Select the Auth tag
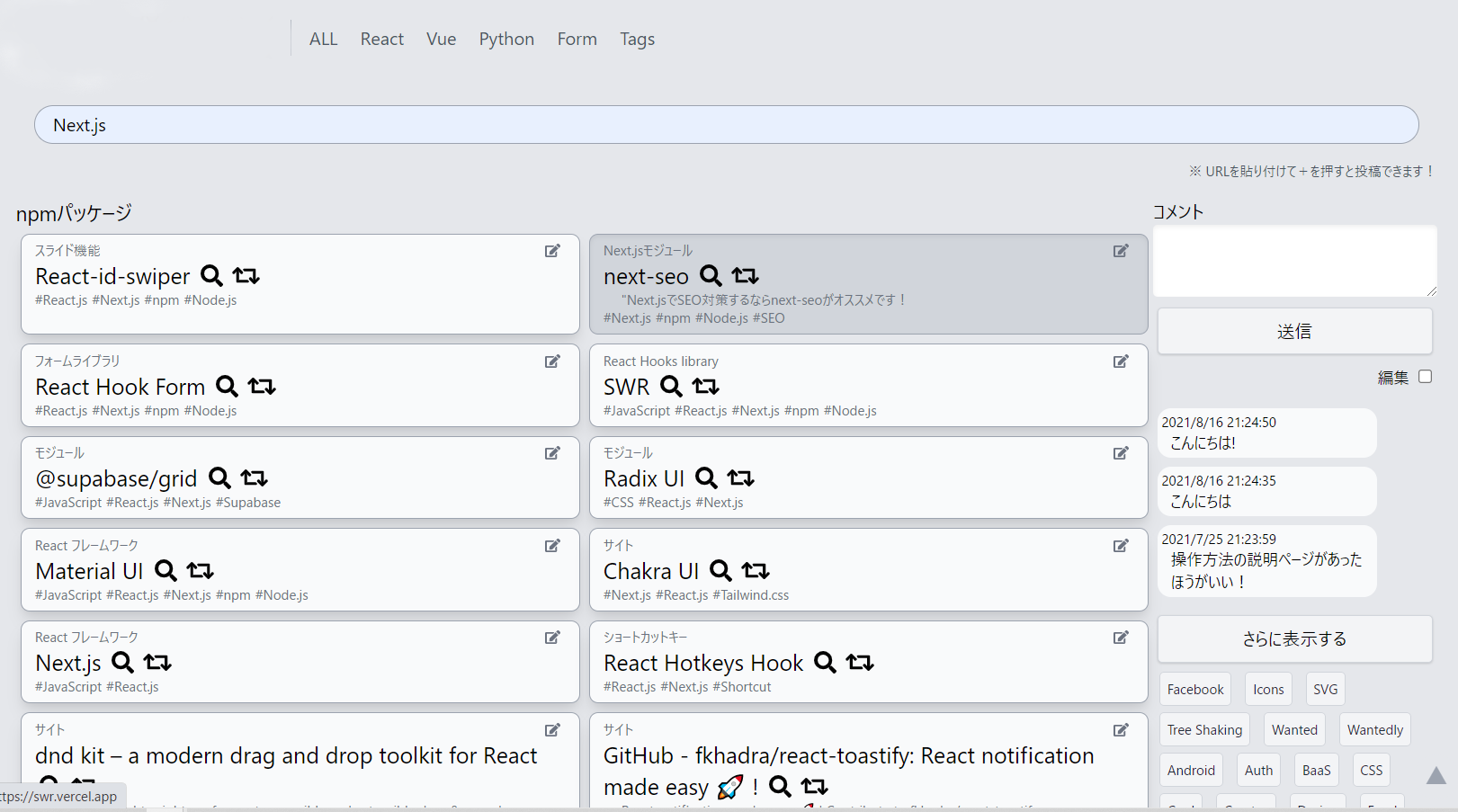Viewport: 1458px width, 812px height. [1258, 771]
